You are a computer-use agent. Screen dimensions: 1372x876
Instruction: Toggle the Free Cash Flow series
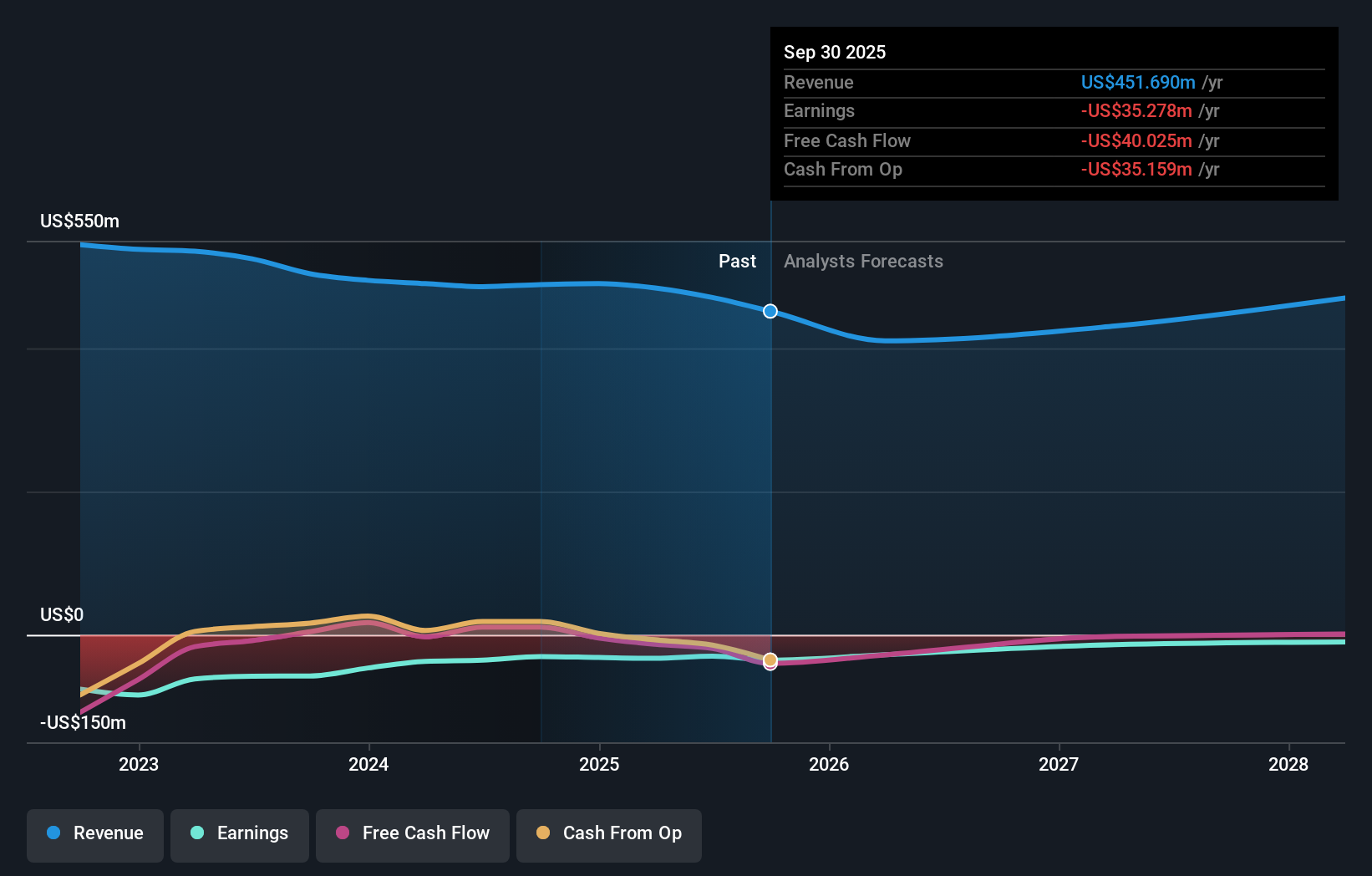413,833
